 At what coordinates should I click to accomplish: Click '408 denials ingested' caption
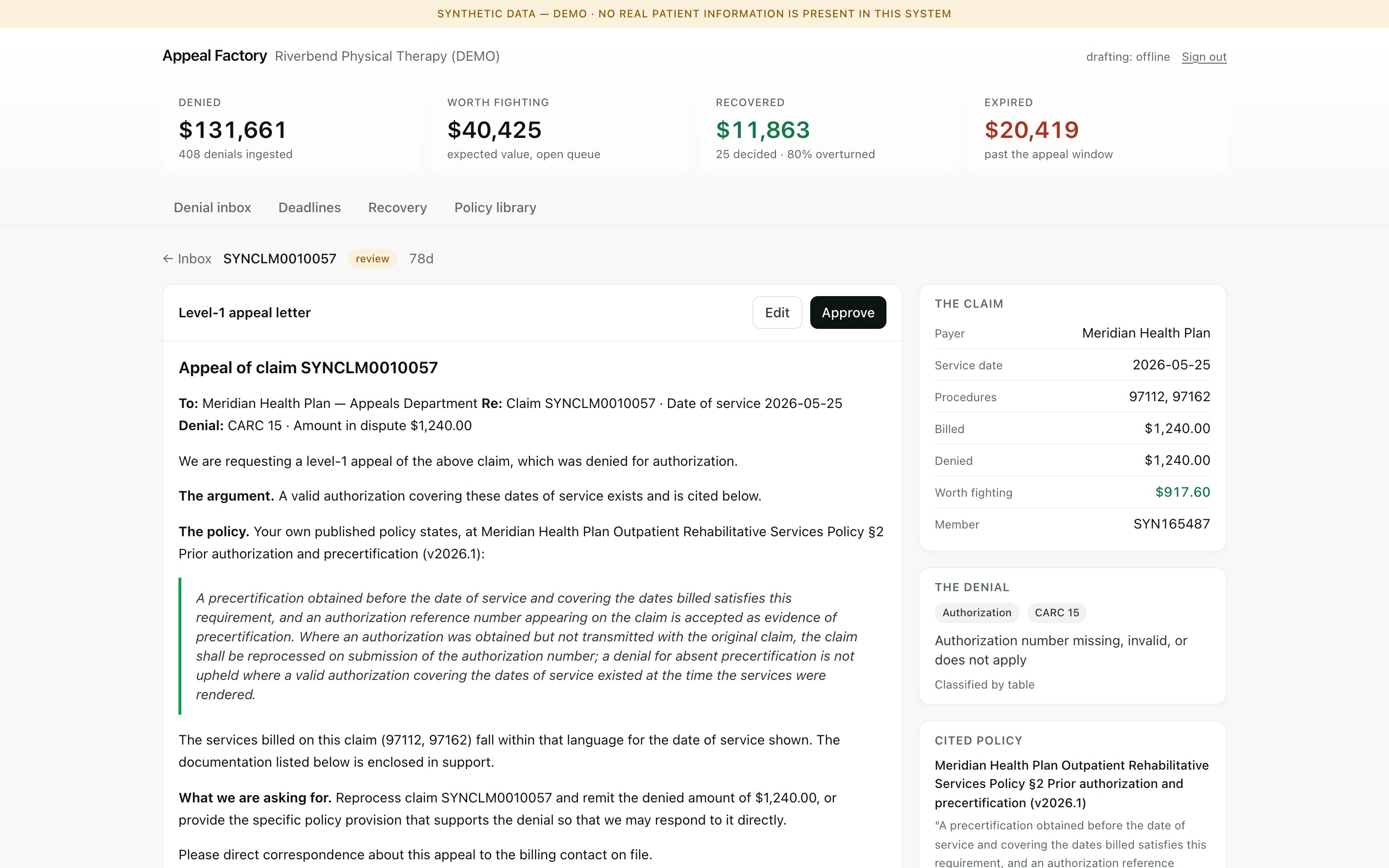[235, 154]
